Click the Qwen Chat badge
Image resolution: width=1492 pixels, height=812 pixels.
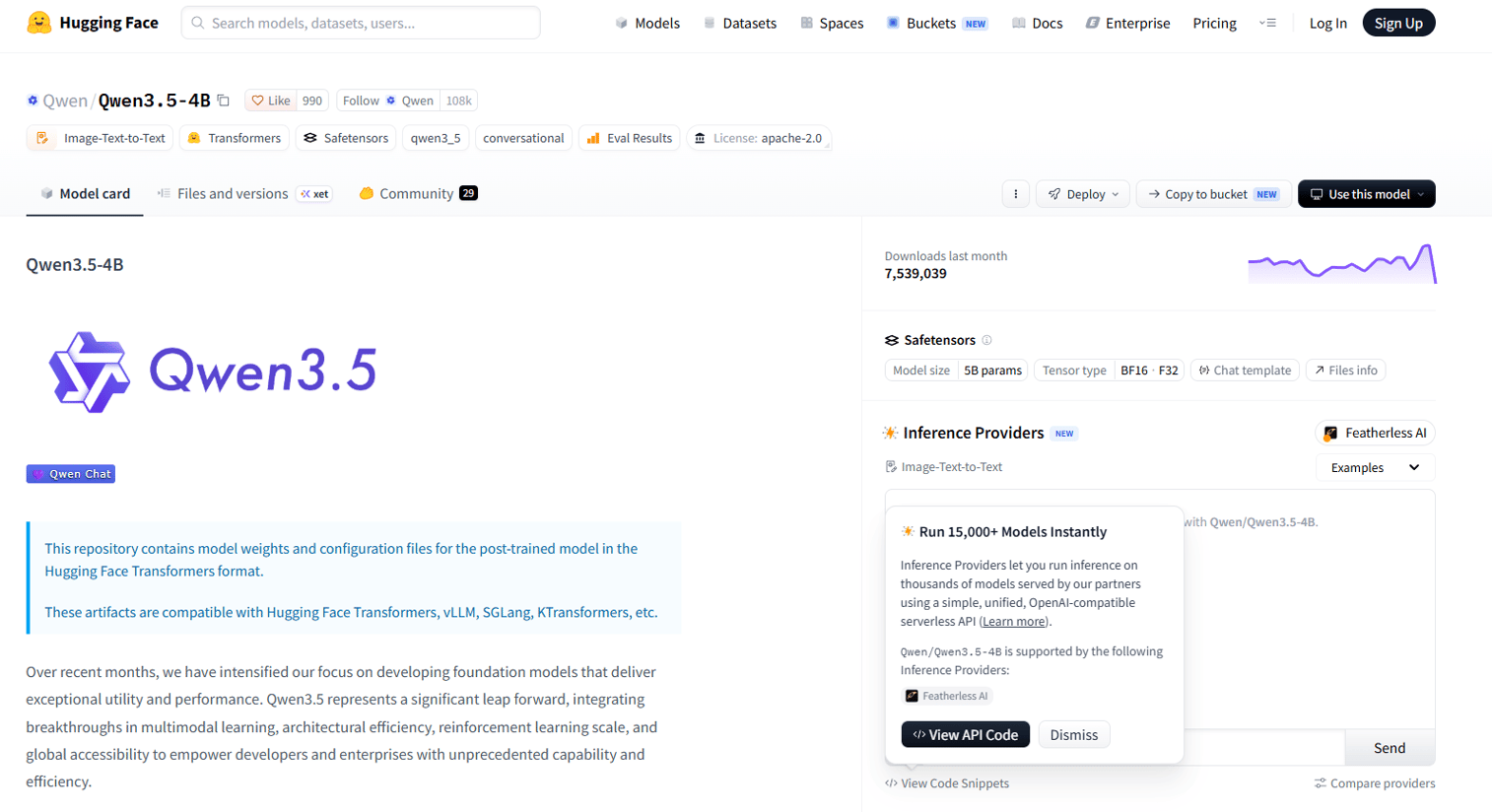point(71,474)
